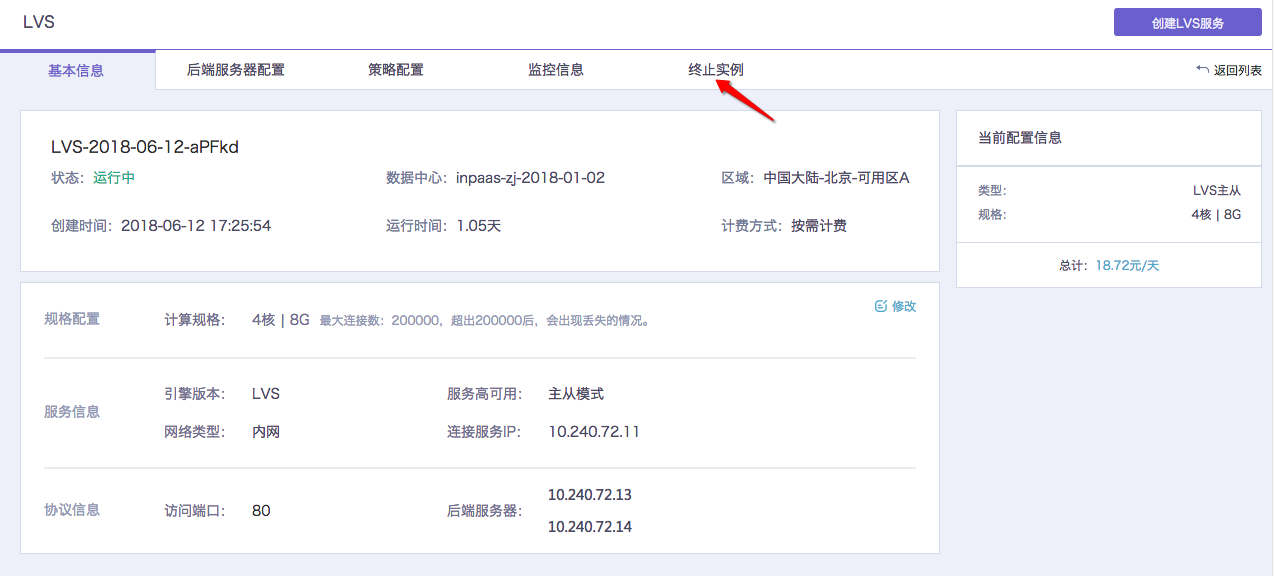Click the connection service IP 10.240.72.11
Image resolution: width=1274 pixels, height=576 pixels.
tap(594, 432)
